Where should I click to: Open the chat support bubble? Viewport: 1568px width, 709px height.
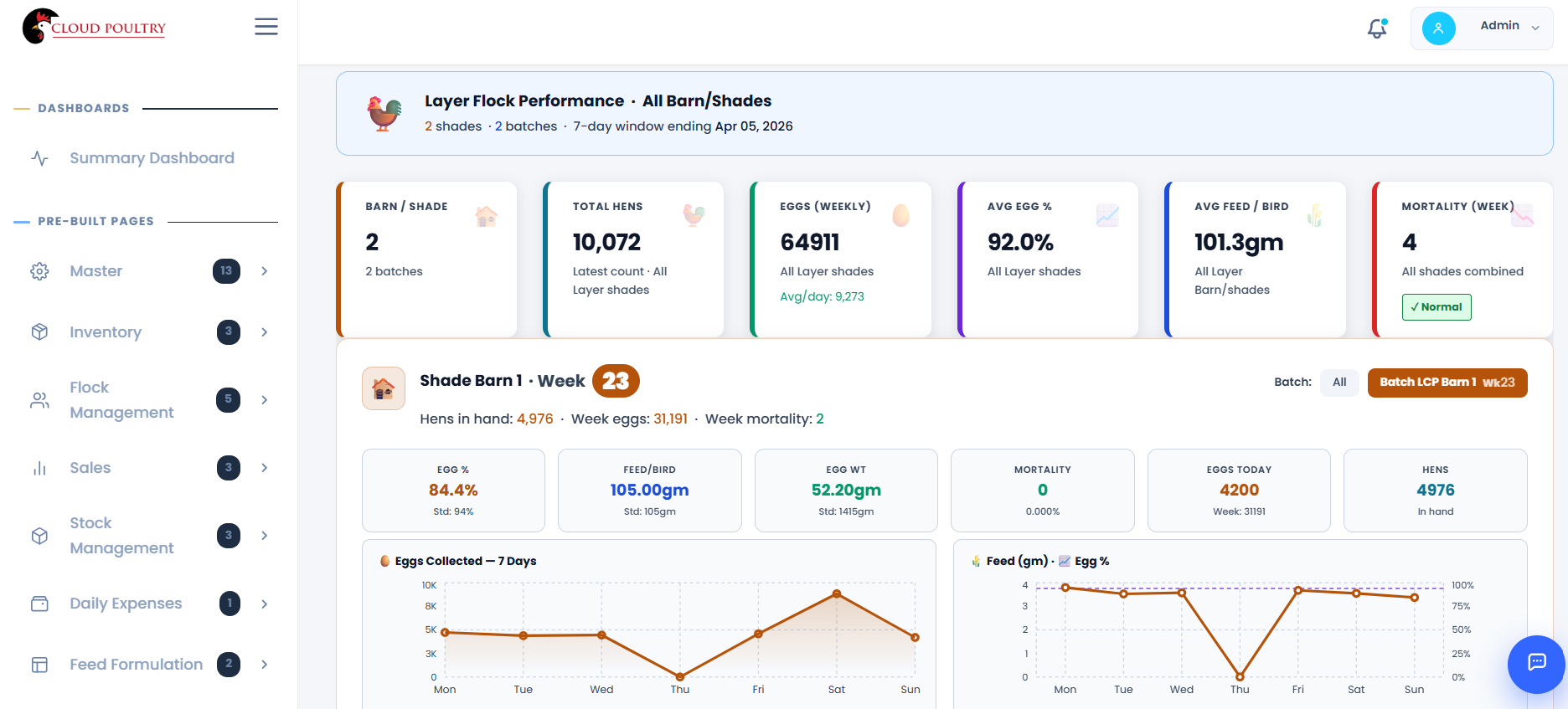click(1536, 665)
